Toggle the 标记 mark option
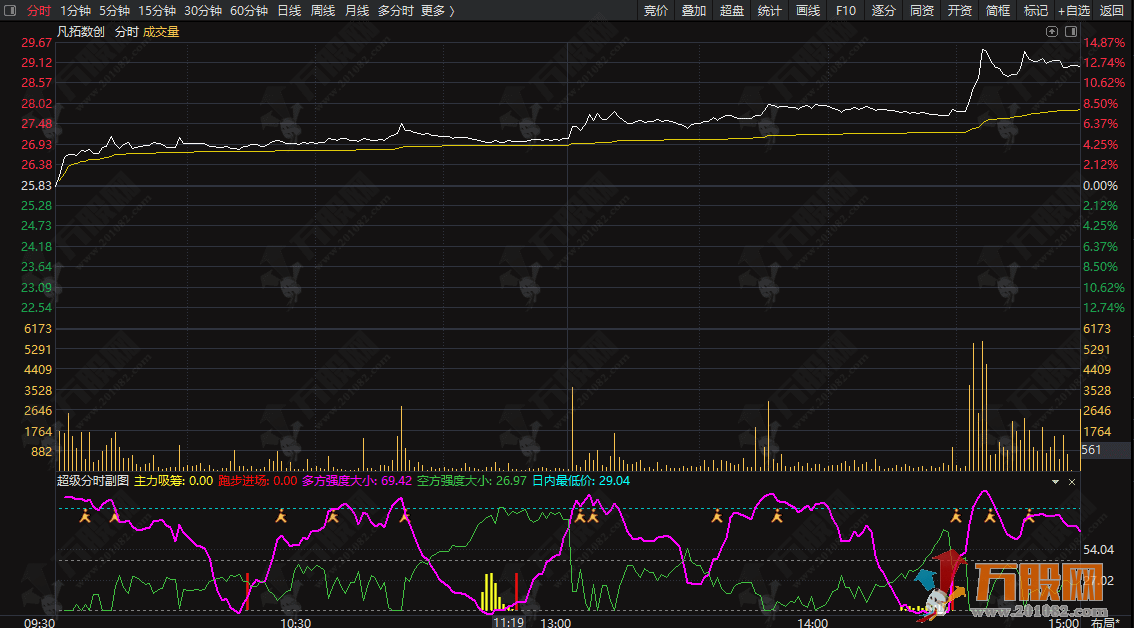The height and width of the screenshot is (628, 1134). click(1036, 10)
